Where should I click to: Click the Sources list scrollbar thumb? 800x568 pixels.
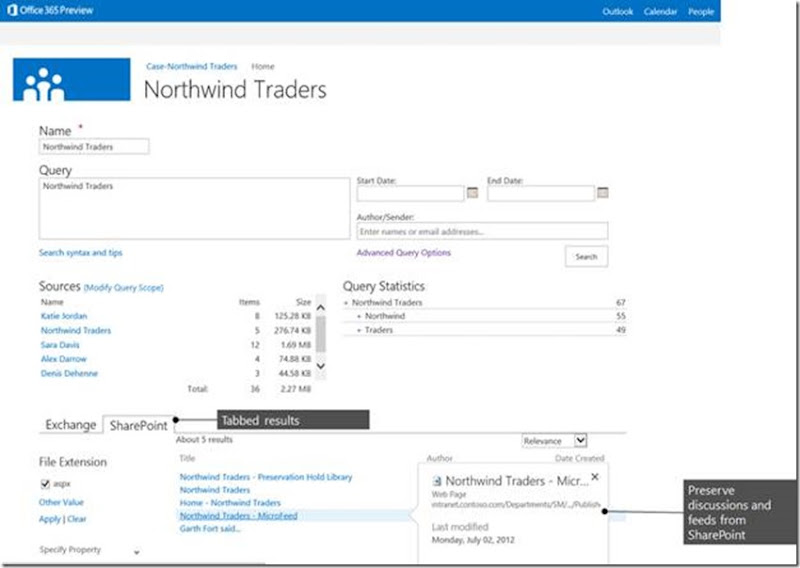[320, 334]
